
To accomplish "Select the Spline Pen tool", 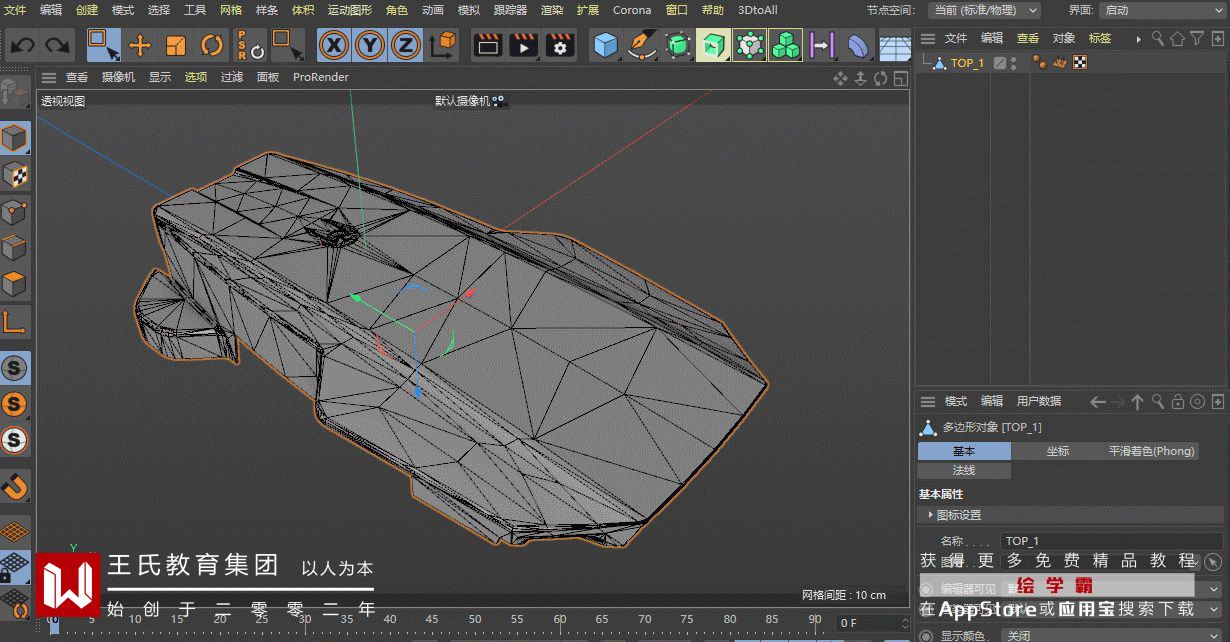I will pos(641,45).
